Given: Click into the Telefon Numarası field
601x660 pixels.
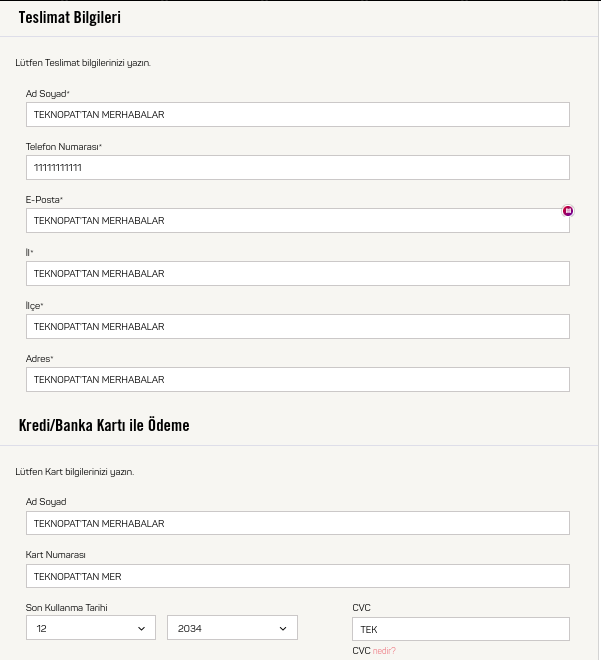Looking at the screenshot, I should point(298,167).
